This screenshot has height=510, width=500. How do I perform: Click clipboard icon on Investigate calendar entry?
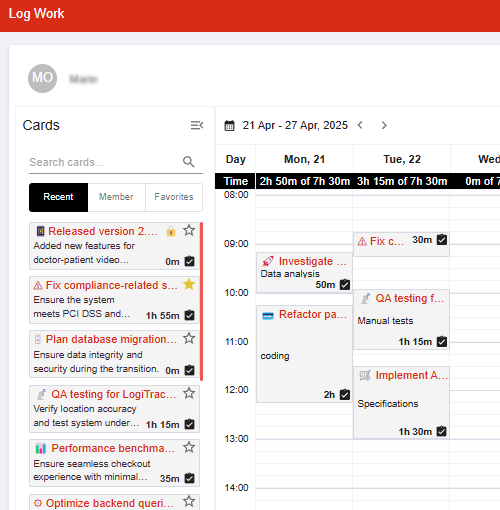pos(345,284)
